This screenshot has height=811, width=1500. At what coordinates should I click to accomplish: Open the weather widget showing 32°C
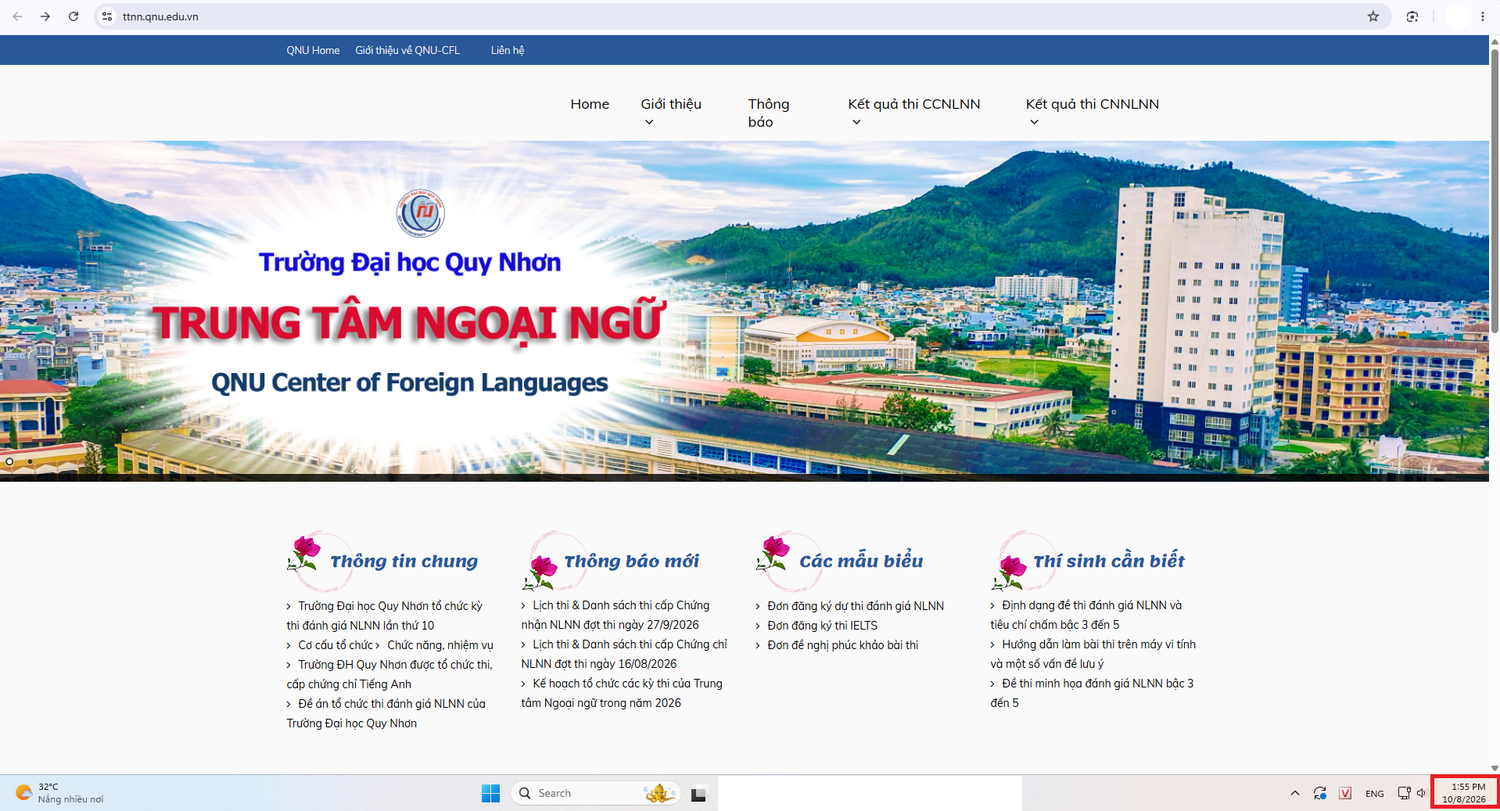pyautogui.click(x=59, y=793)
